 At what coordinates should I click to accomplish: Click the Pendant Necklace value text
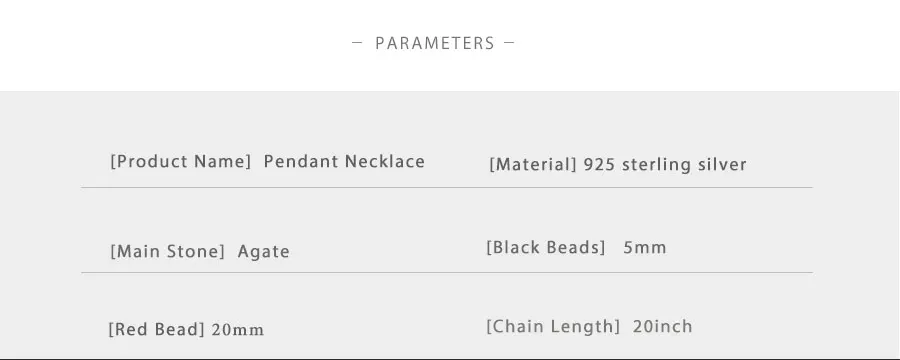coord(344,161)
